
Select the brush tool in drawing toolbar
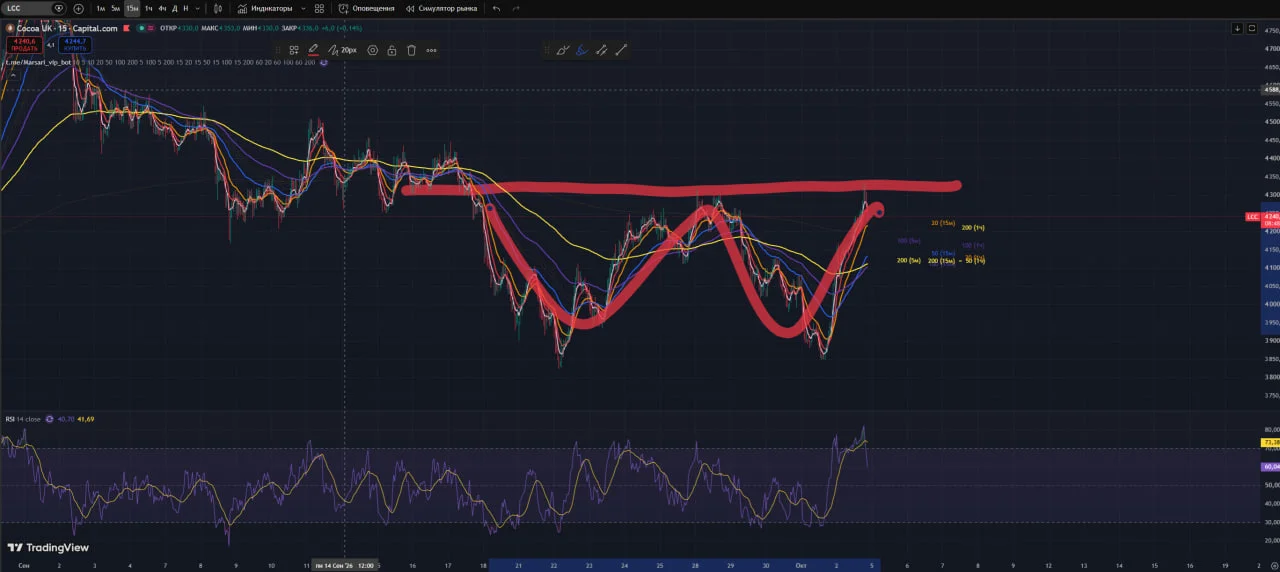(563, 50)
